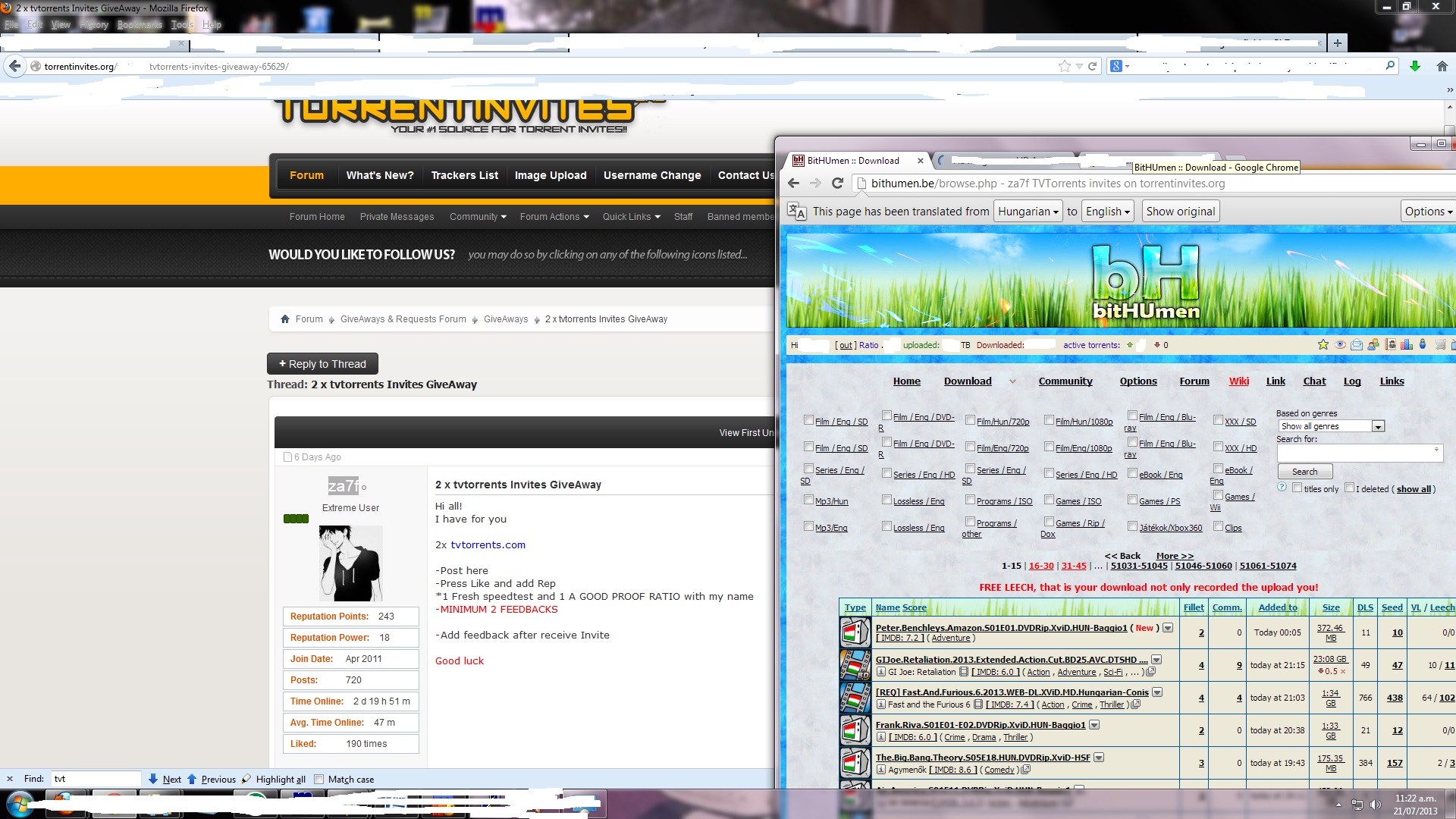
Task: Click the Firefox back button
Action: [14, 66]
